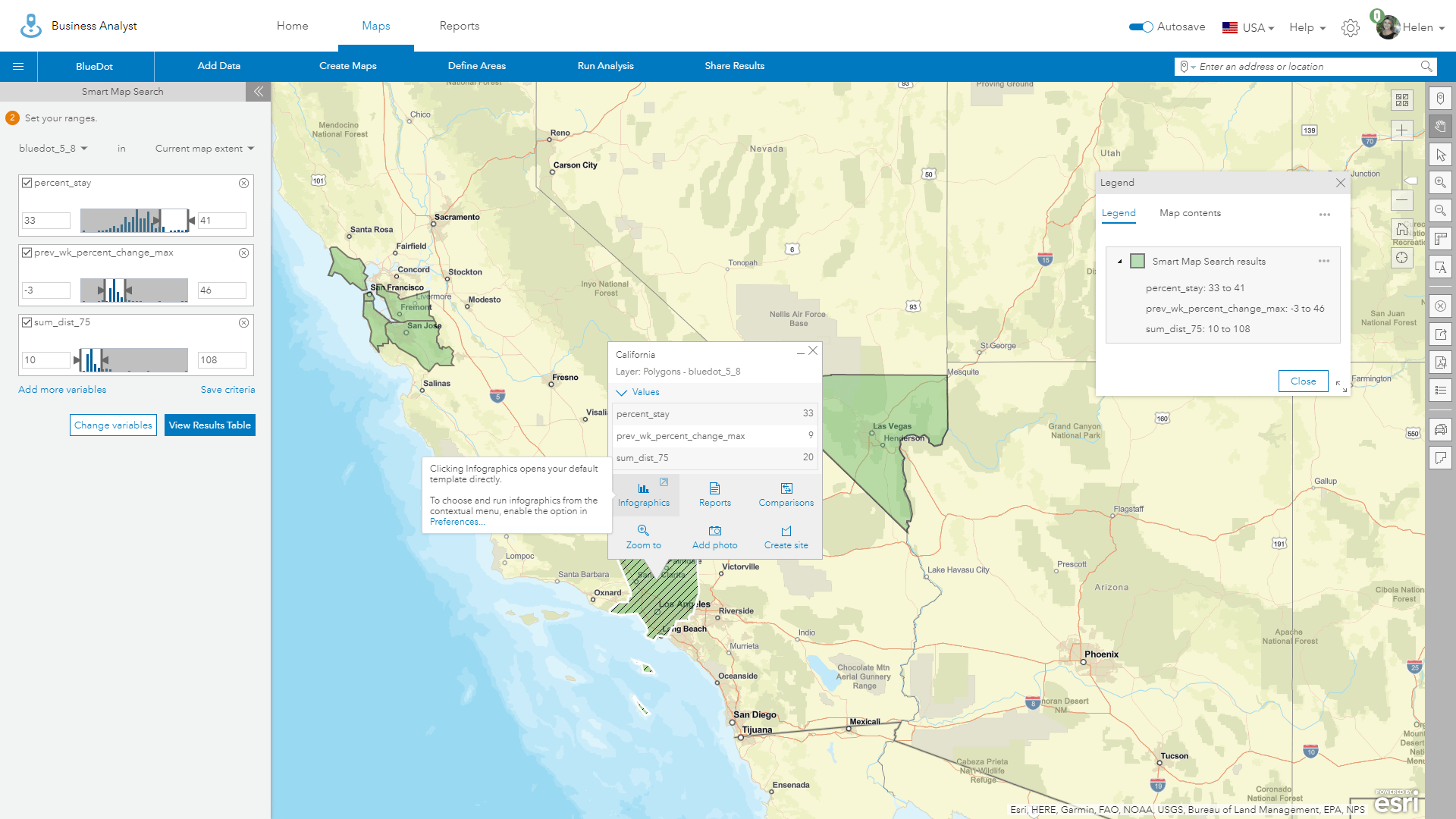Open the basemap gallery
The height and width of the screenshot is (819, 1456).
click(1401, 100)
